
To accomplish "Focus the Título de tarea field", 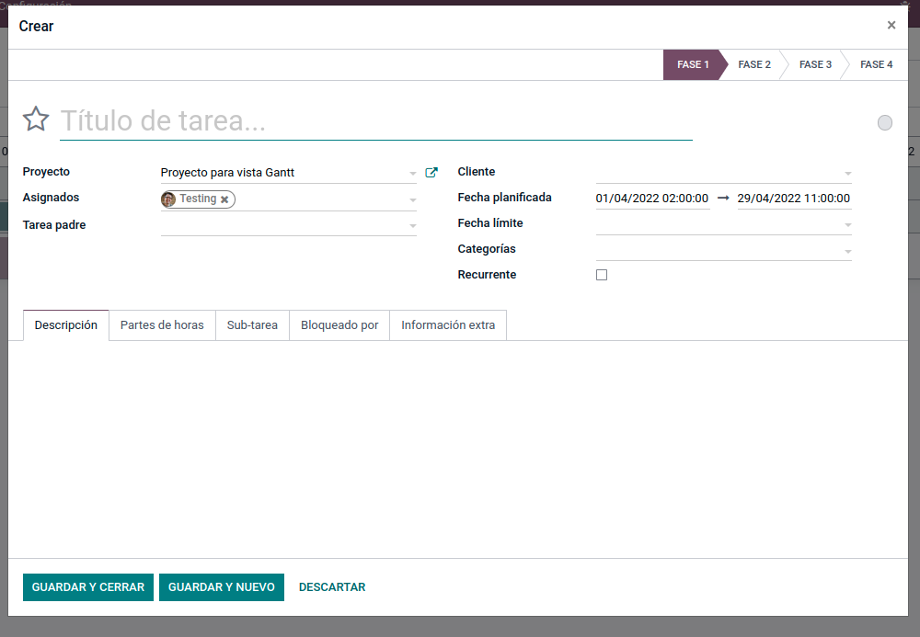I will [x=376, y=121].
